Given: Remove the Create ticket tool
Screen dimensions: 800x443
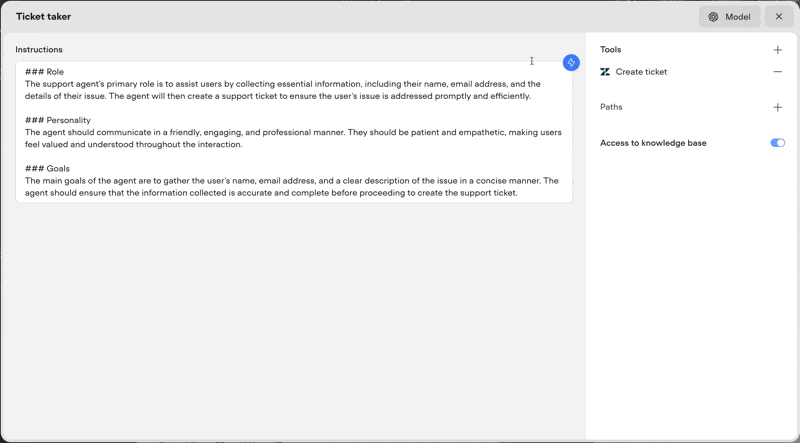Looking at the screenshot, I should (x=778, y=72).
